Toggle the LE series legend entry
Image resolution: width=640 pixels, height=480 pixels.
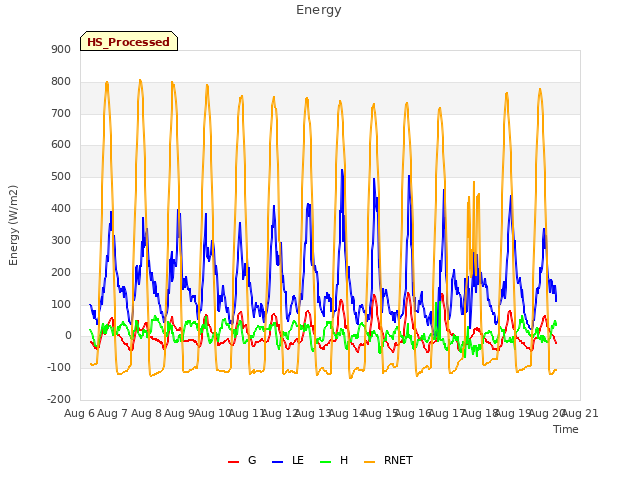click(288, 460)
